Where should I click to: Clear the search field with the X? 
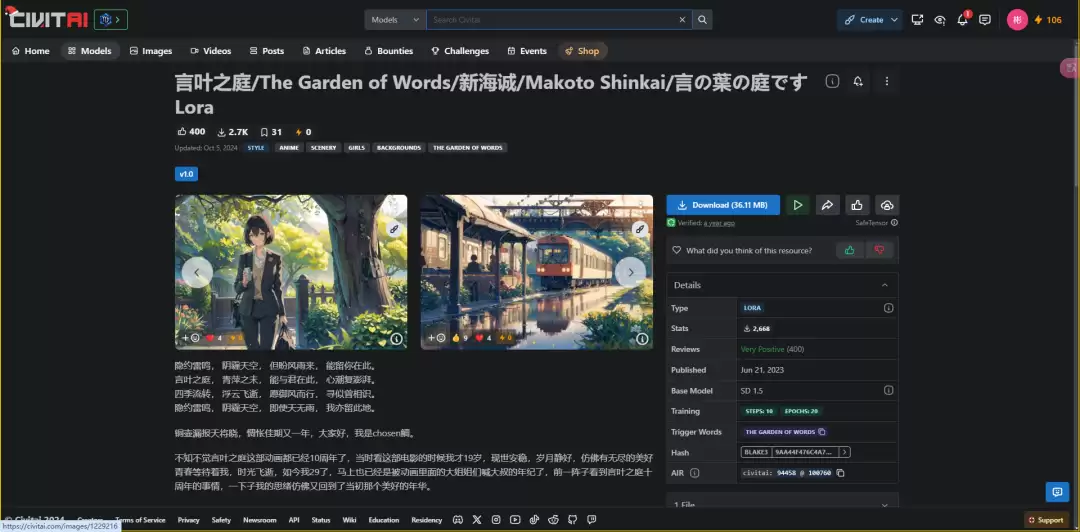(x=682, y=20)
